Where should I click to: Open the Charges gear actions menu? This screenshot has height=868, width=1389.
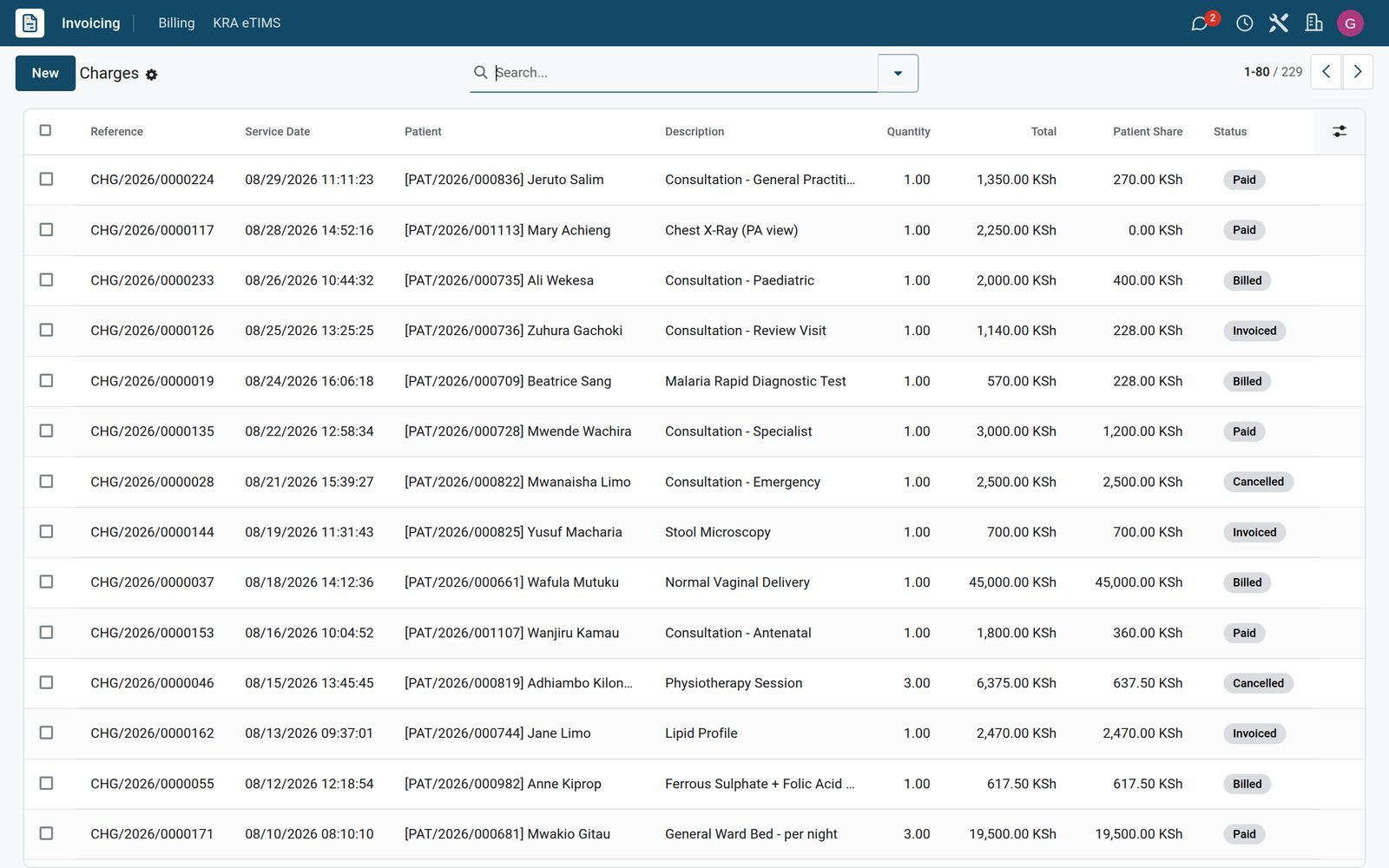click(152, 75)
